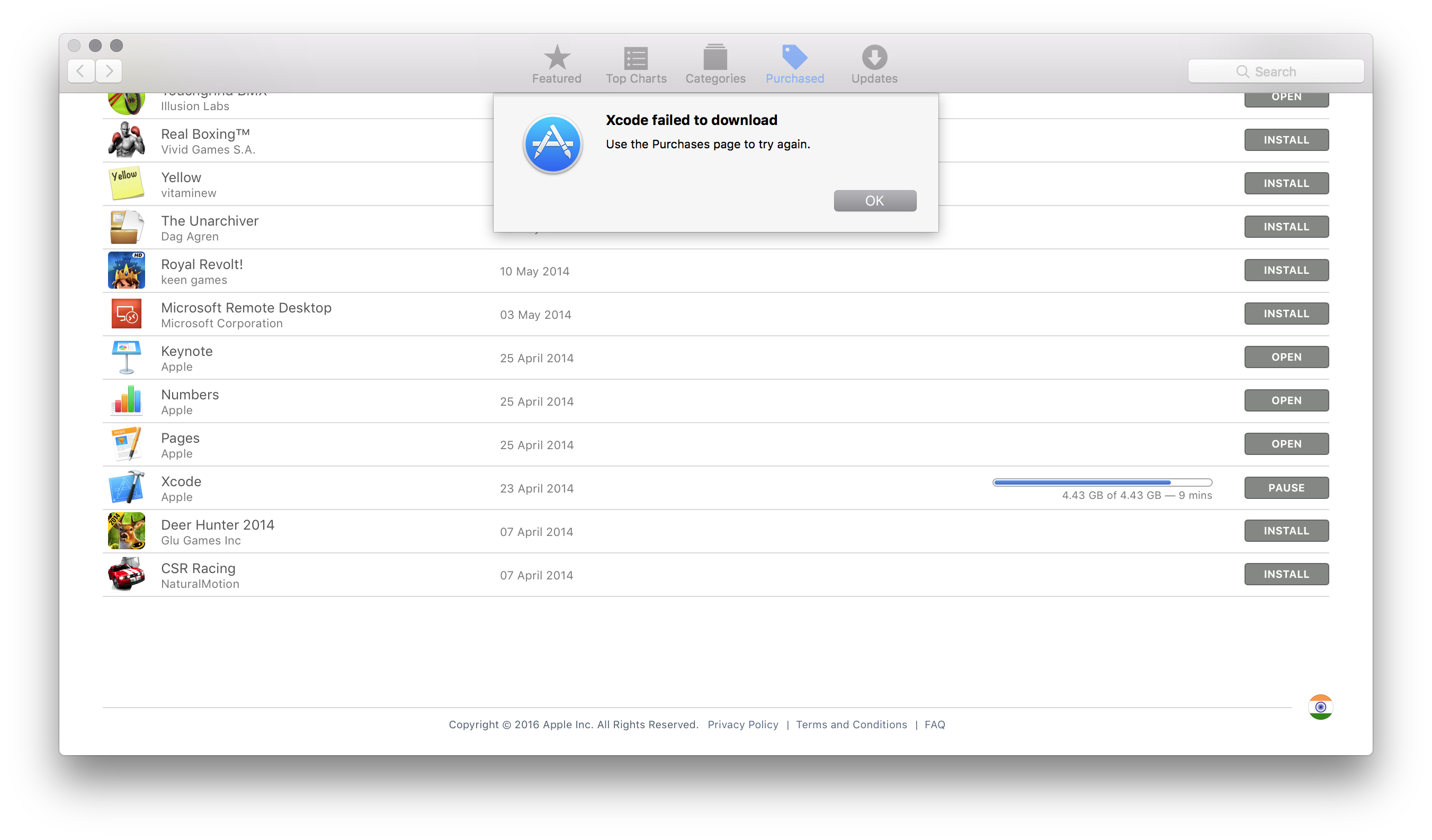Open the Privacy Policy link
Image resolution: width=1432 pixels, height=840 pixels.
(x=742, y=725)
